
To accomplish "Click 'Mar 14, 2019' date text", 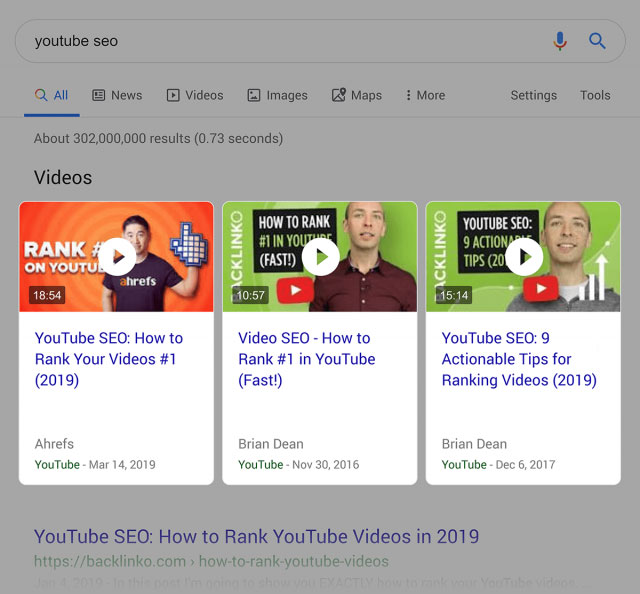I will [122, 465].
